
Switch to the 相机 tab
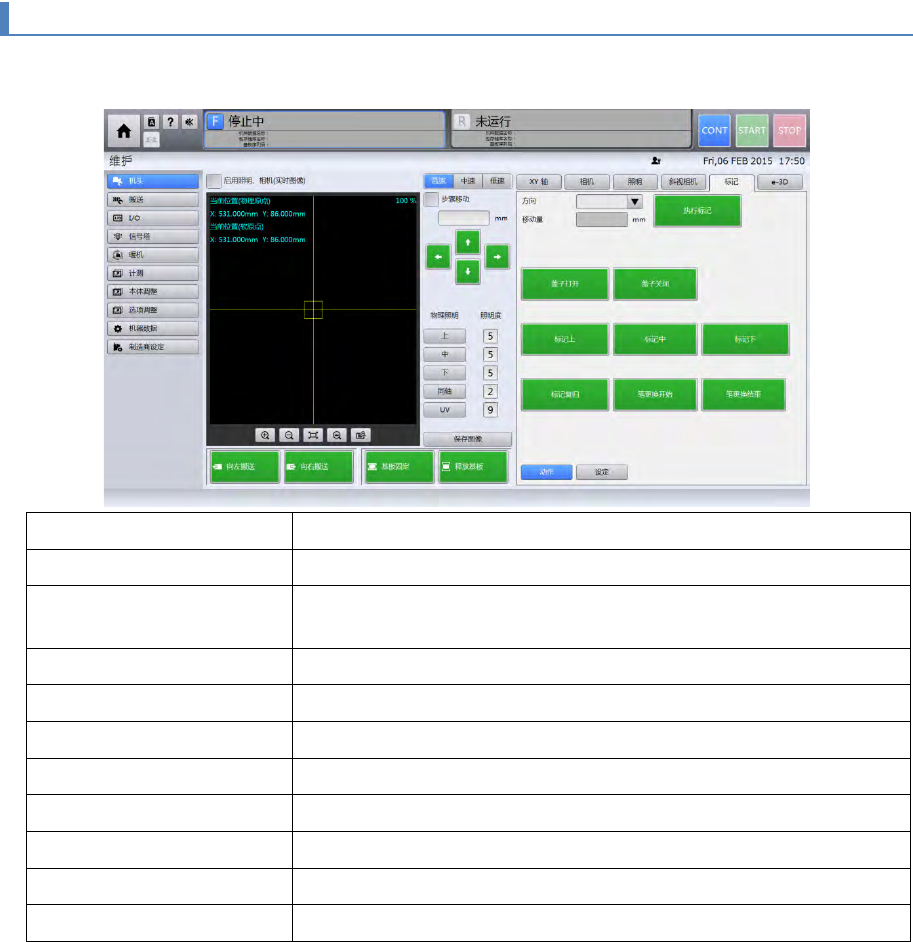click(587, 181)
